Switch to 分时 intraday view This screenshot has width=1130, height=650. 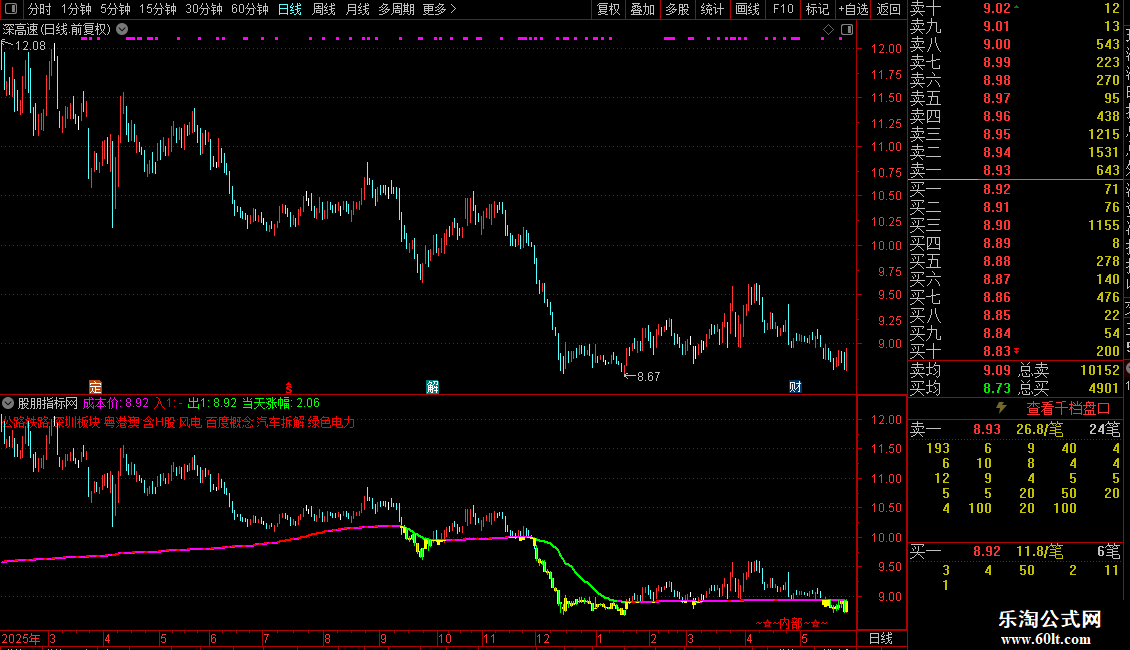coord(40,9)
